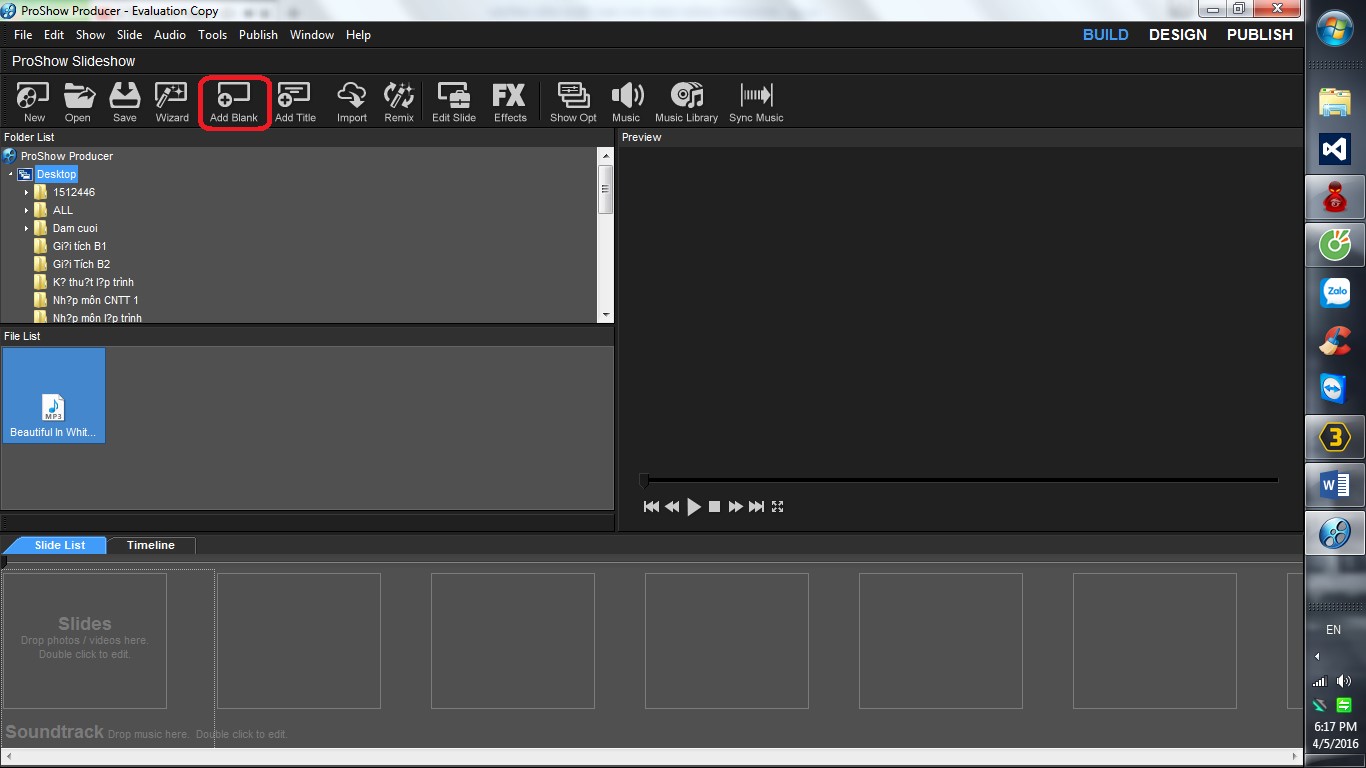Launch the Wizard tool
Screen dimensions: 1366x768
pos(172,103)
